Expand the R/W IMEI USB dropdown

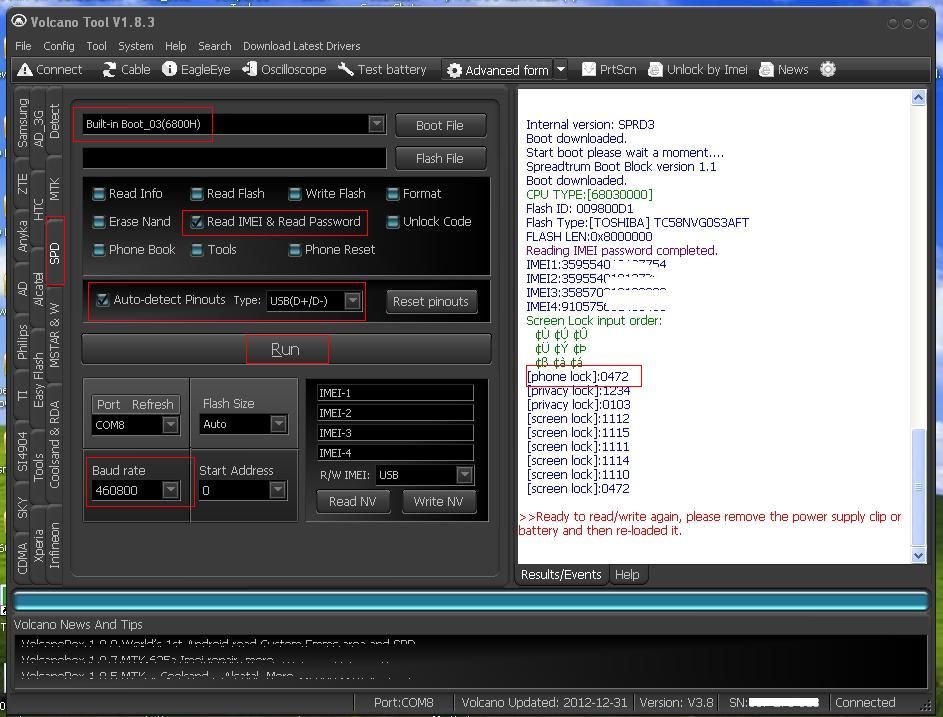pyautogui.click(x=464, y=475)
